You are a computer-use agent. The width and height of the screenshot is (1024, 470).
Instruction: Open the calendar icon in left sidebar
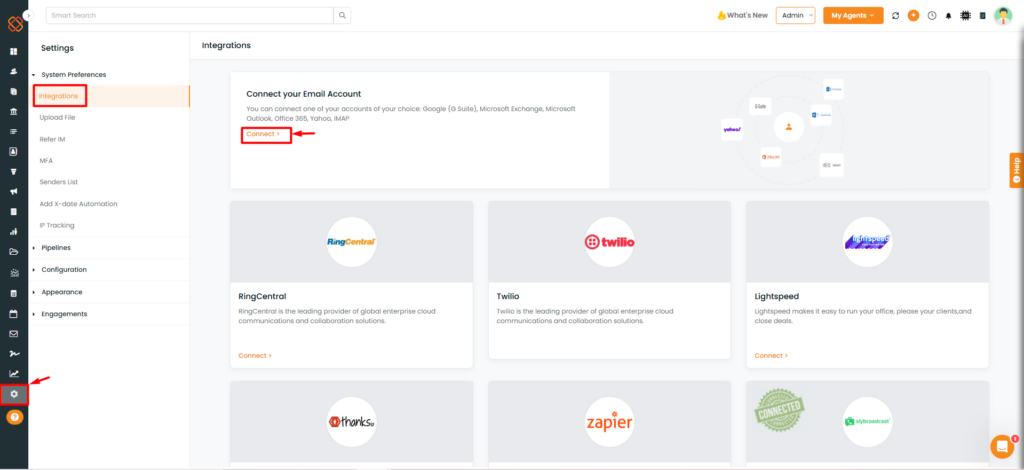coord(14,314)
